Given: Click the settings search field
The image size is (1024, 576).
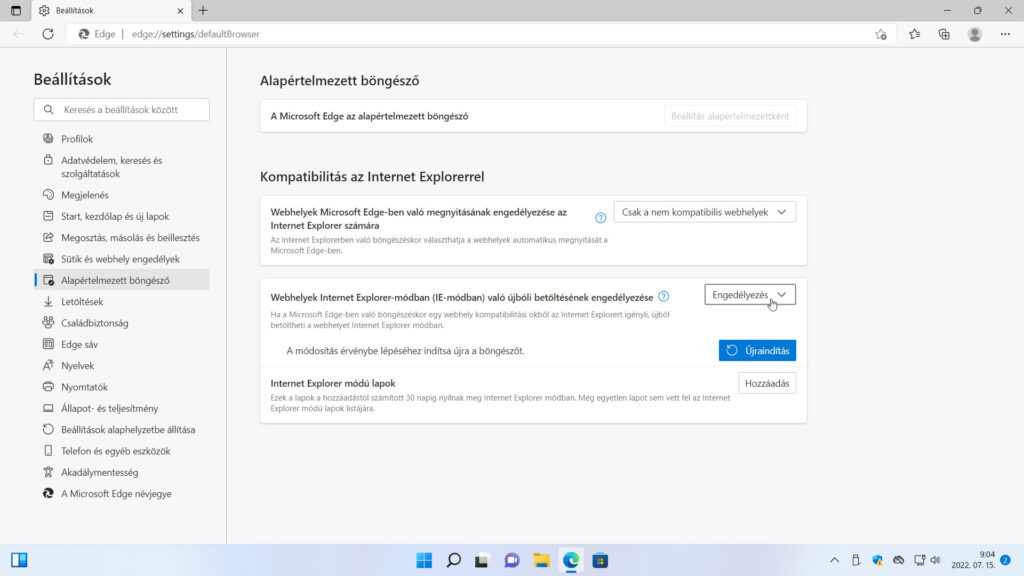Looking at the screenshot, I should click(x=121, y=110).
